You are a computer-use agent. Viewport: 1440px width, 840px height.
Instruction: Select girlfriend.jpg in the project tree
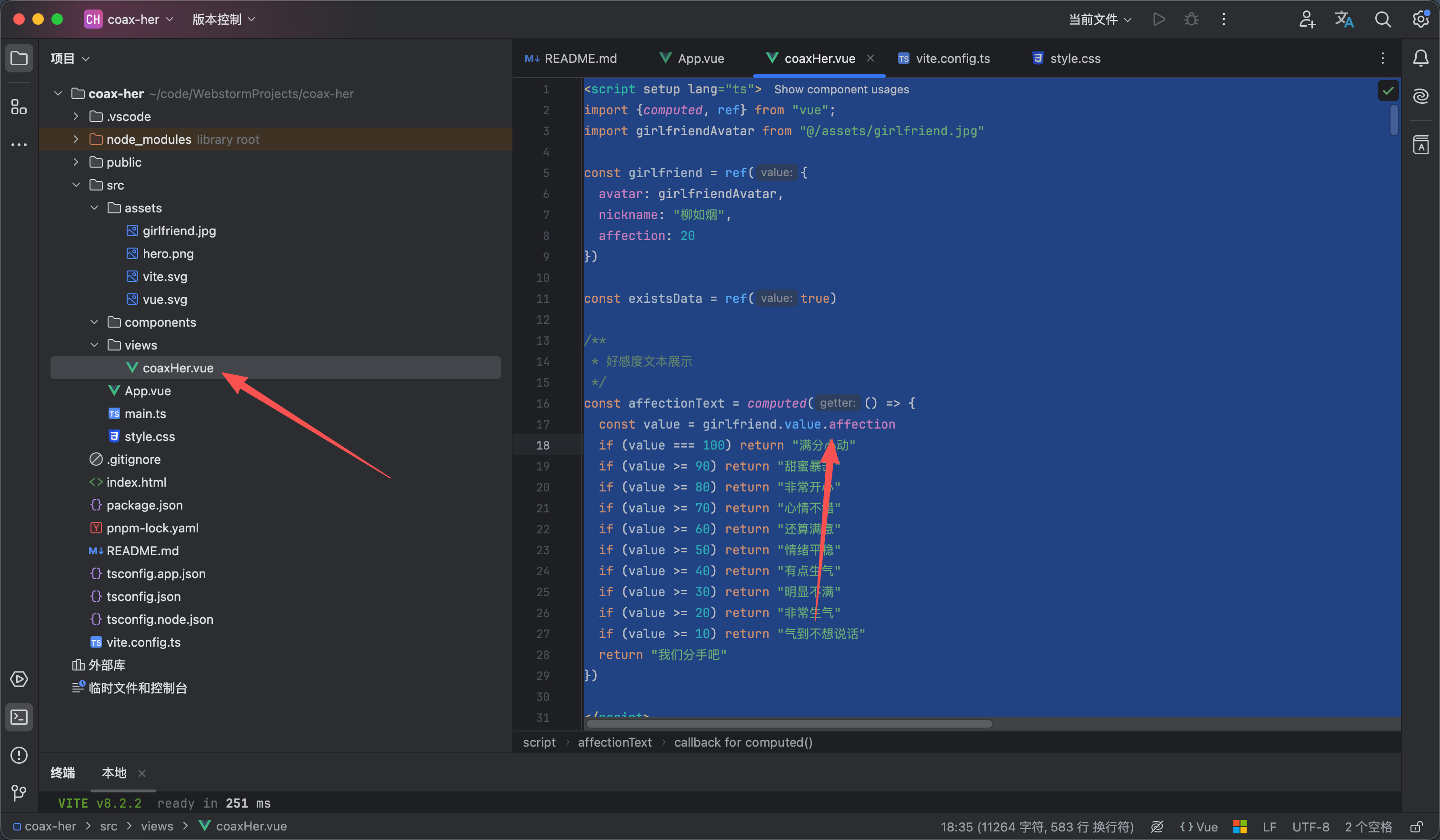pyautogui.click(x=179, y=230)
